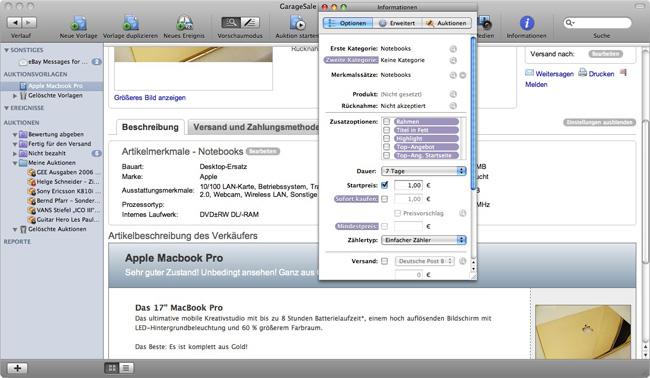Enable the Mindestpreis checkbox
This screenshot has height=378, width=650.
[x=385, y=226]
